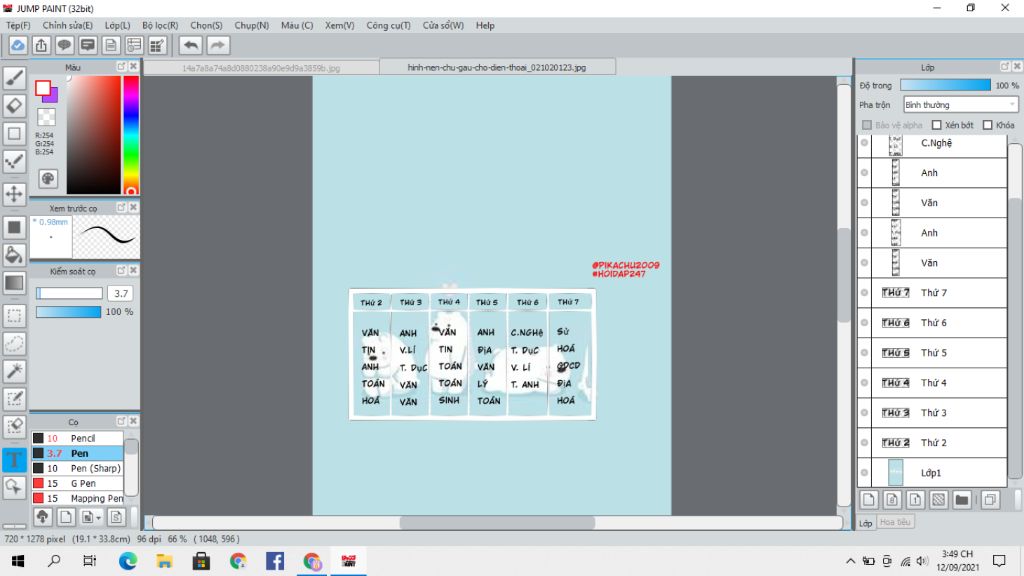
Task: Select the Fill rectangle shape tool
Action: click(x=14, y=227)
